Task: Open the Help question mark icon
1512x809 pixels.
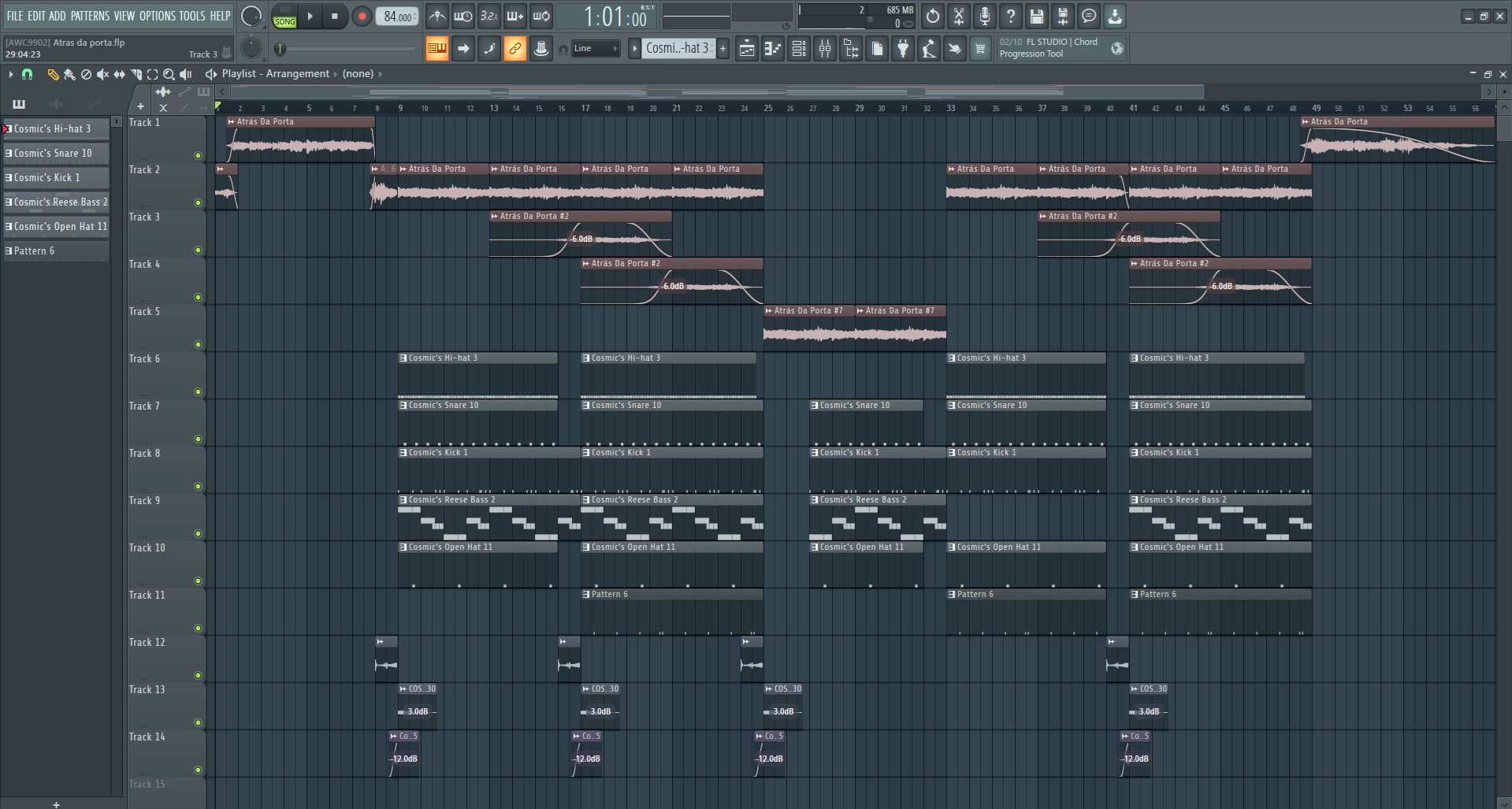Action: coord(1011,16)
